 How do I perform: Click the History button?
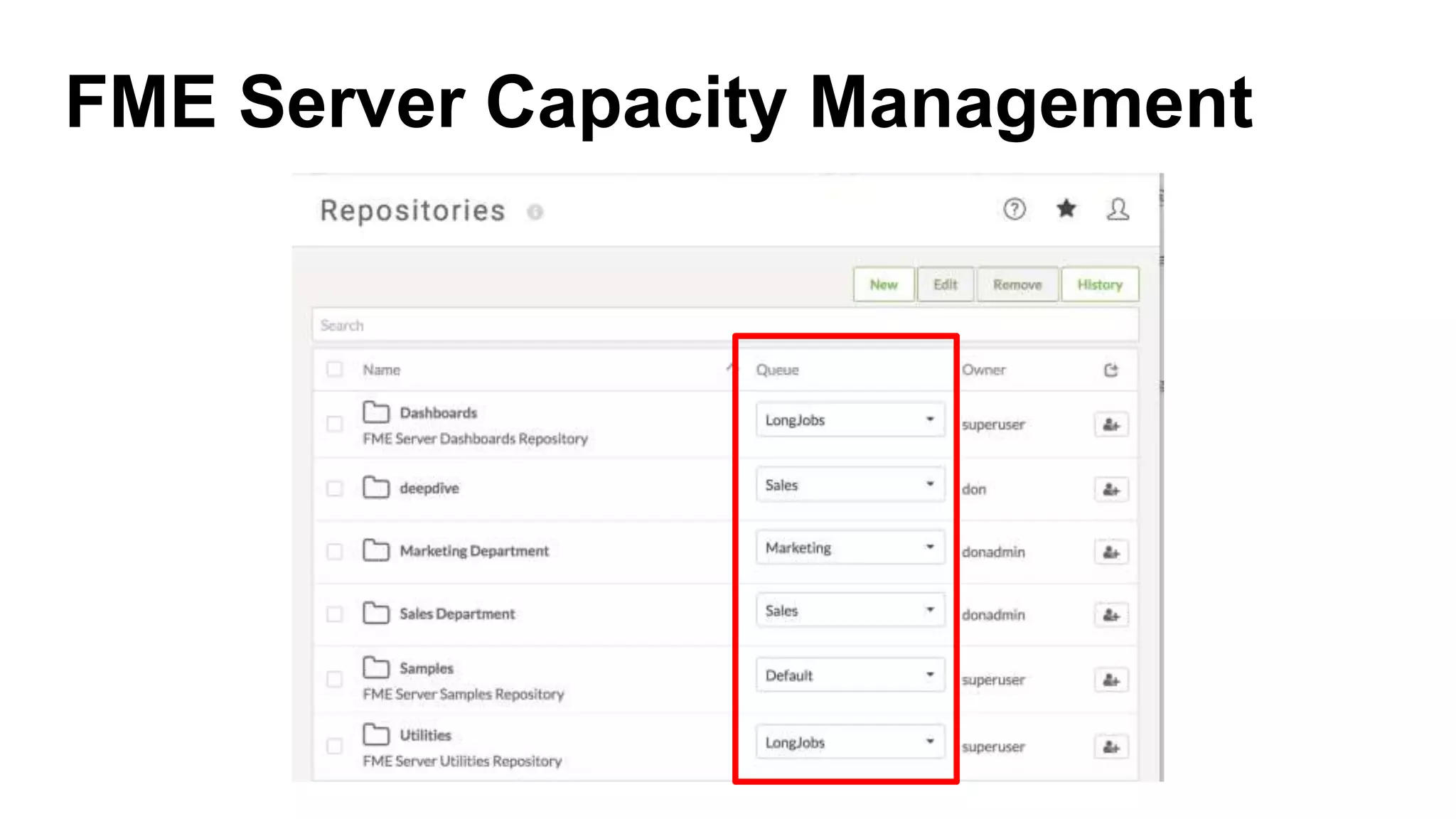click(x=1100, y=284)
